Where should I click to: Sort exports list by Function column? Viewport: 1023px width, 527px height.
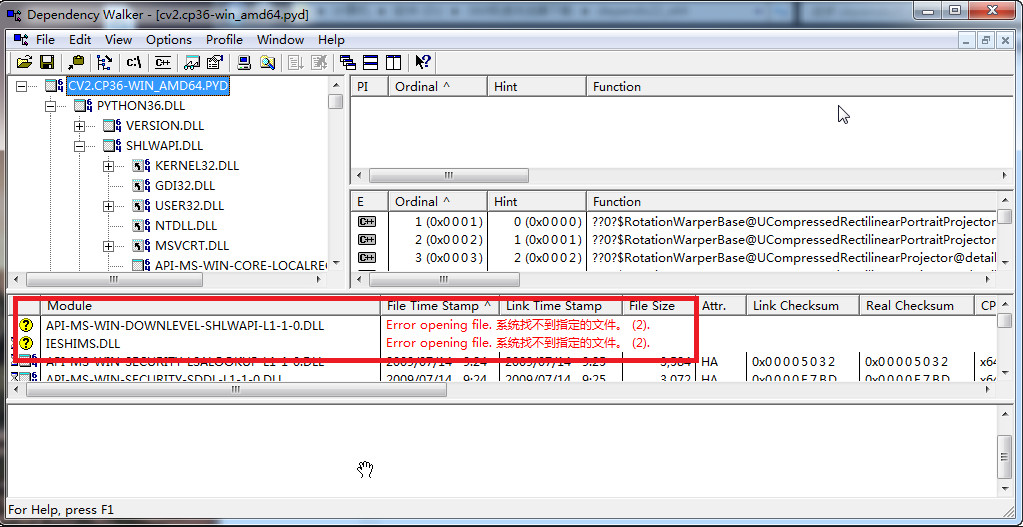(x=791, y=202)
